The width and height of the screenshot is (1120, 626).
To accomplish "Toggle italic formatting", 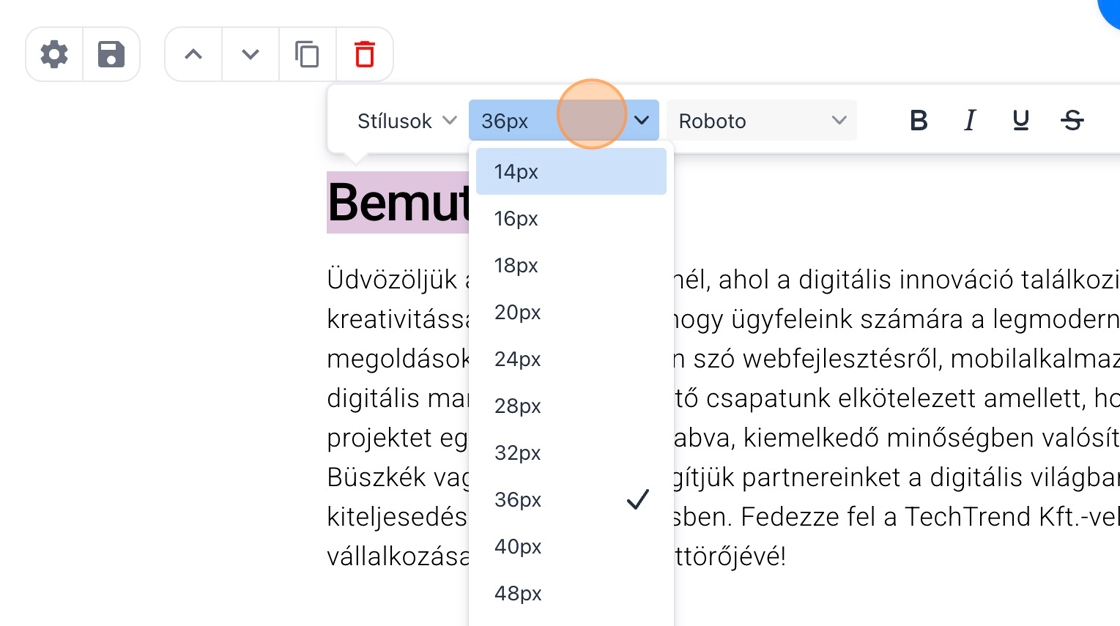I will pos(969,121).
